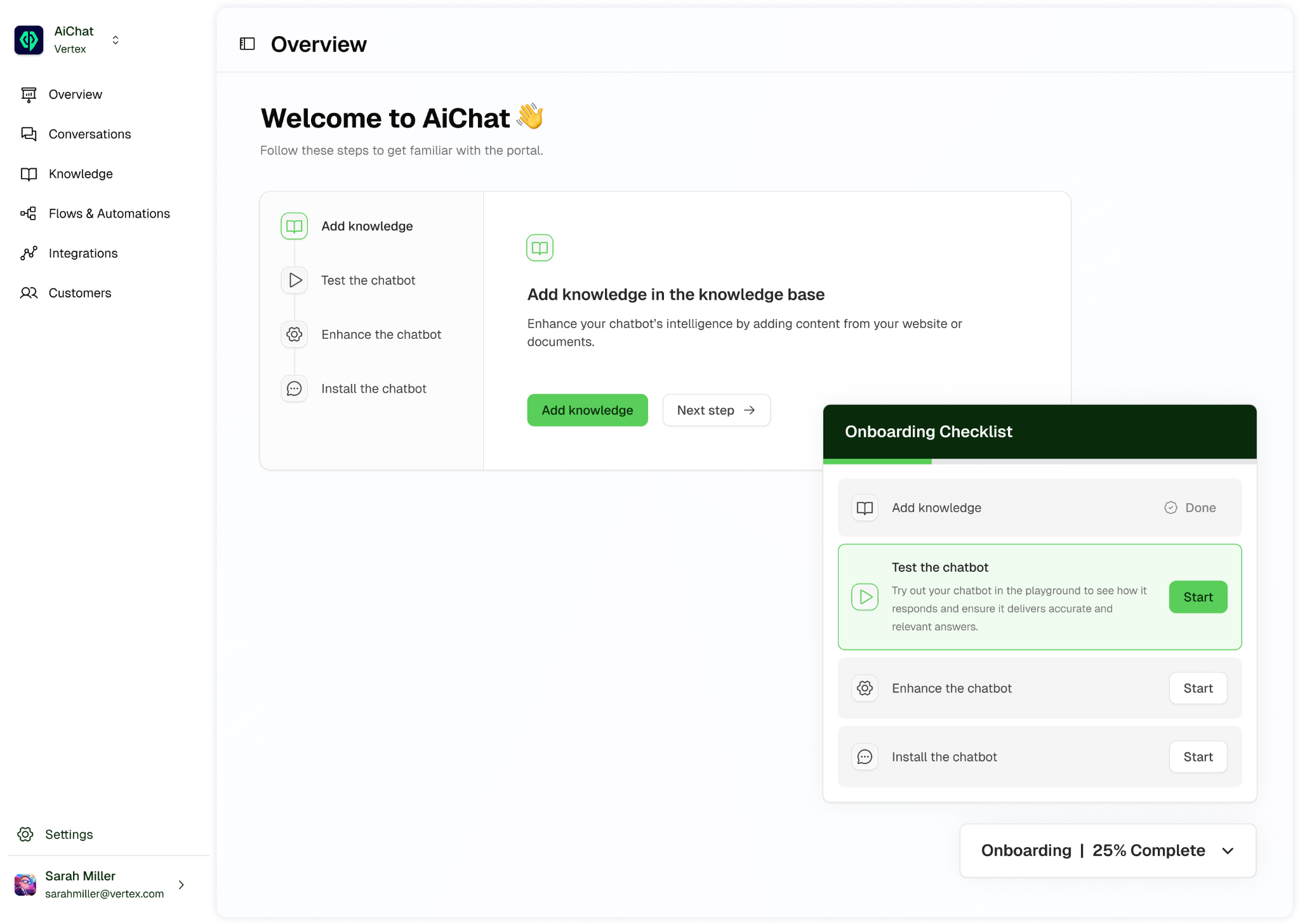Click the gear icon beside Enhance the chatbot
Viewport: 1300px width, 924px height.
point(864,688)
